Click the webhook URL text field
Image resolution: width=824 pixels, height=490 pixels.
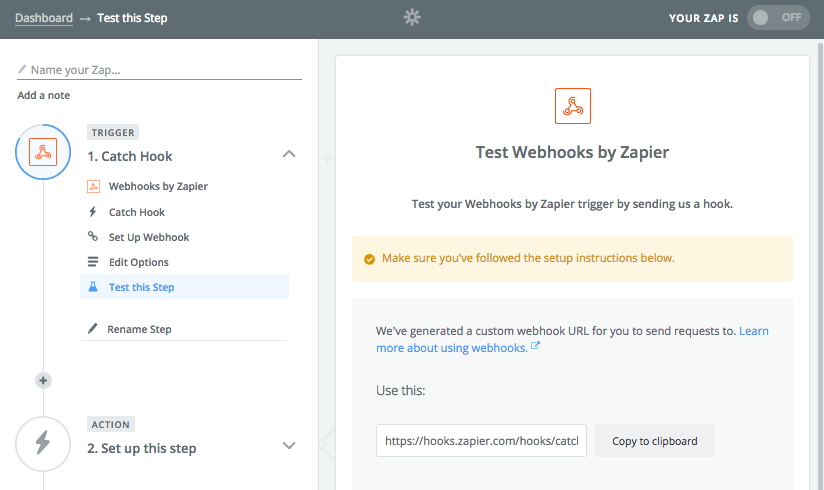[x=481, y=441]
